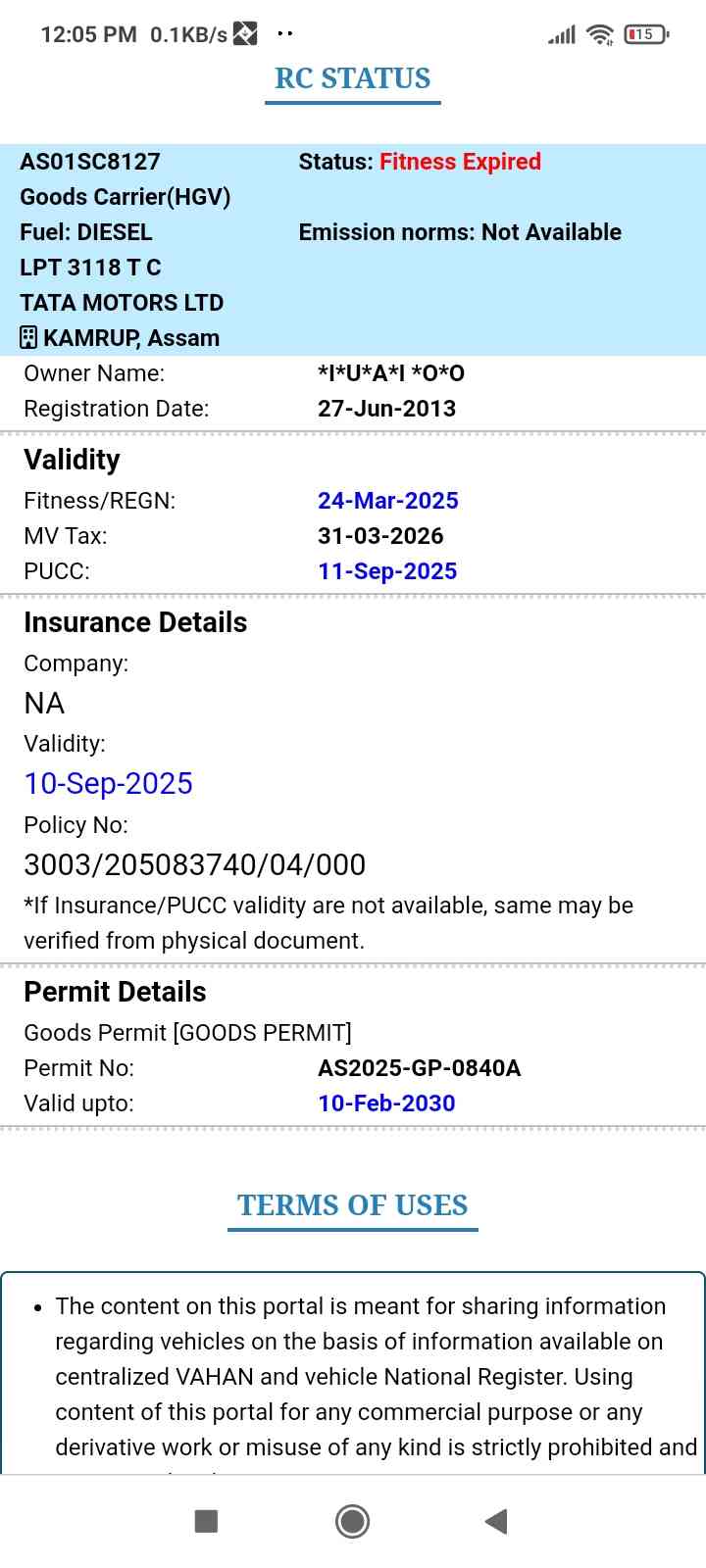The width and height of the screenshot is (706, 1568).
Task: Tap the Fitness/REGN date 24-Mar-2025
Action: point(388,501)
